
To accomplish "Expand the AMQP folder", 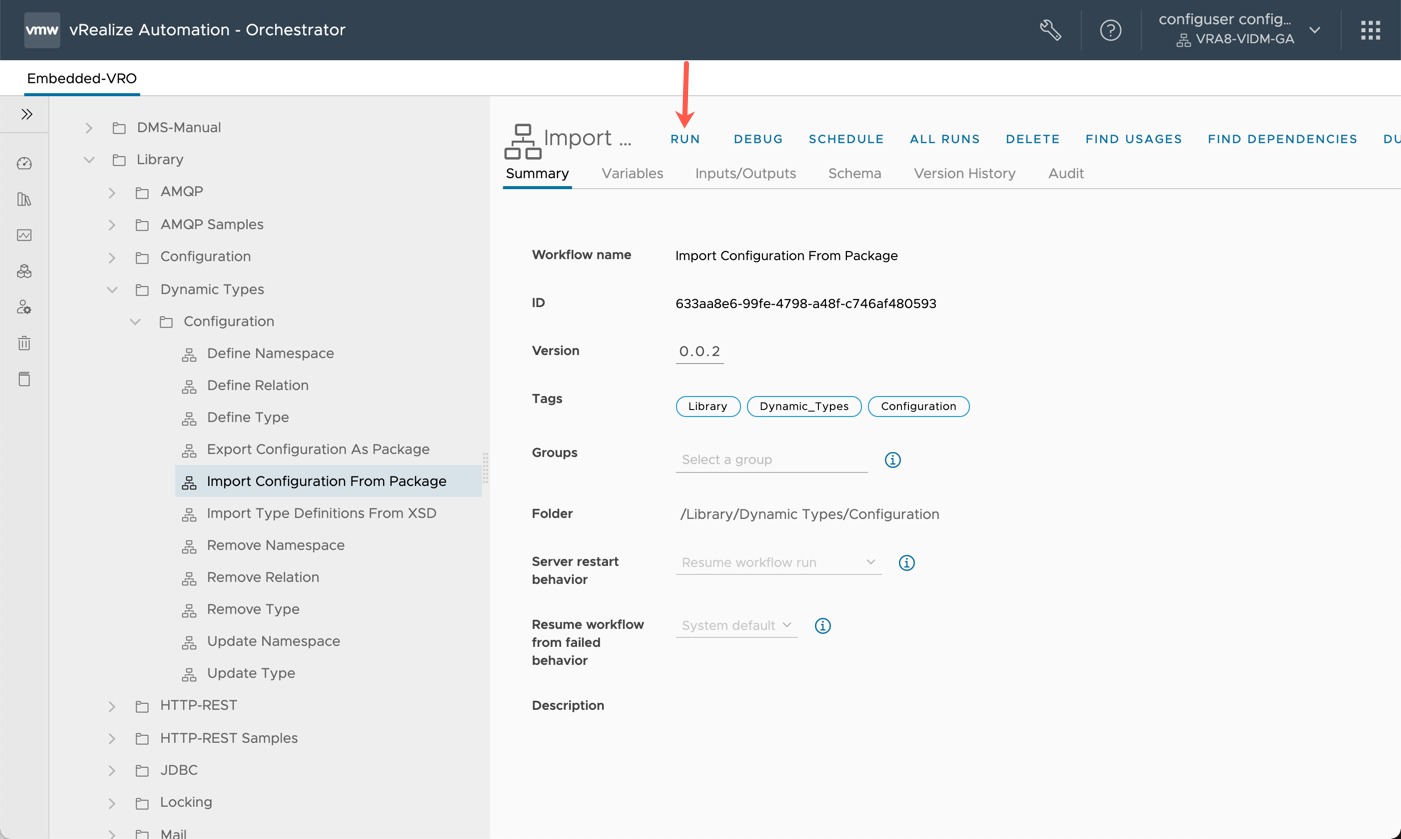I will [112, 192].
